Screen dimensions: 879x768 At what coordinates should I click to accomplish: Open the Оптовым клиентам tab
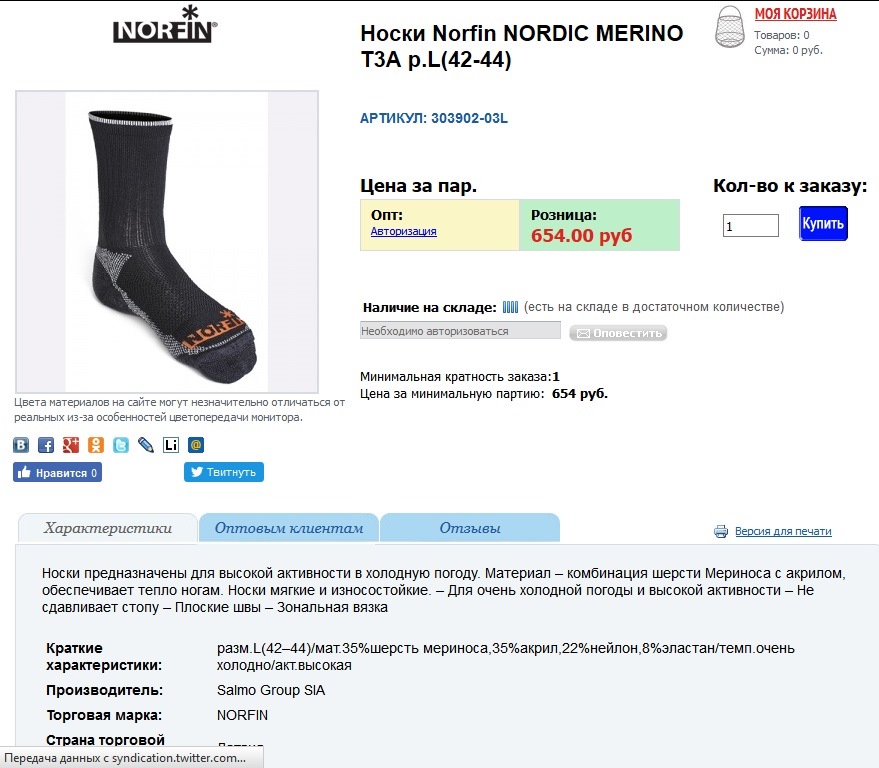(289, 528)
